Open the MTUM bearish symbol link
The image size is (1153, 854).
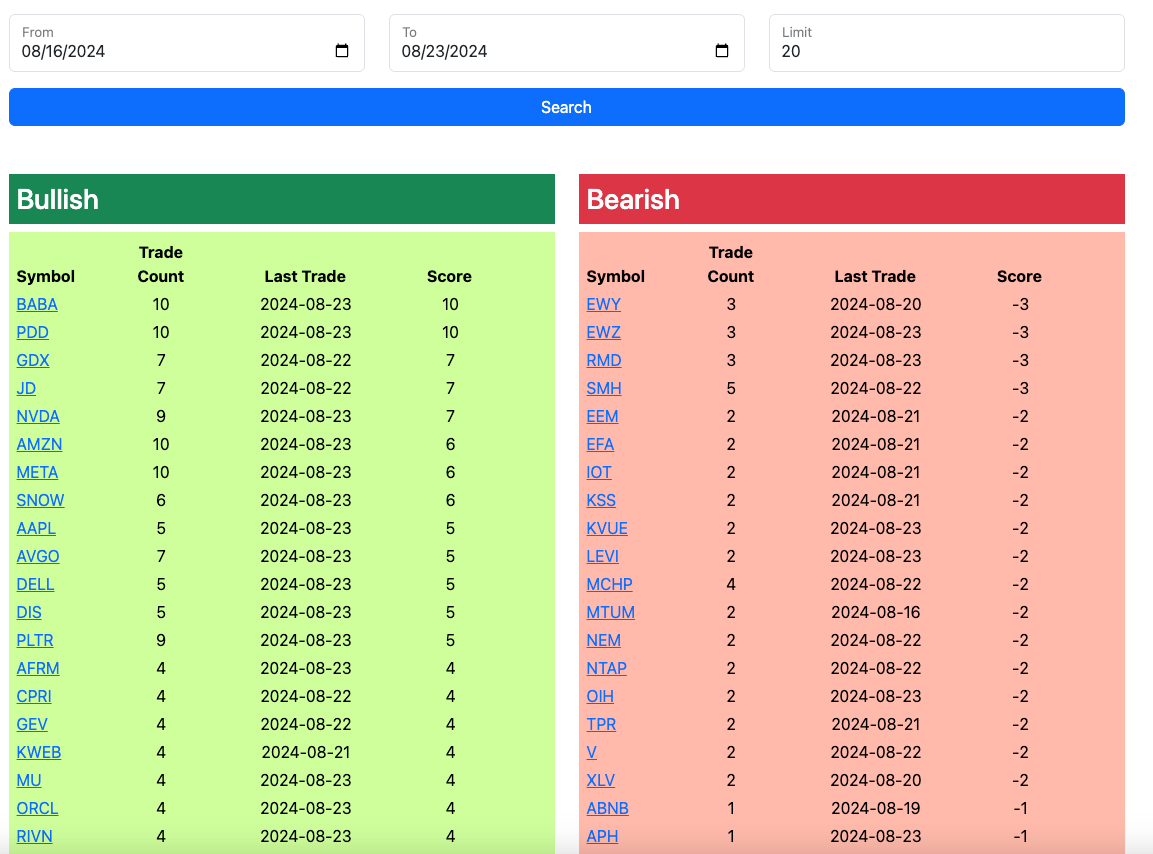pos(610,612)
